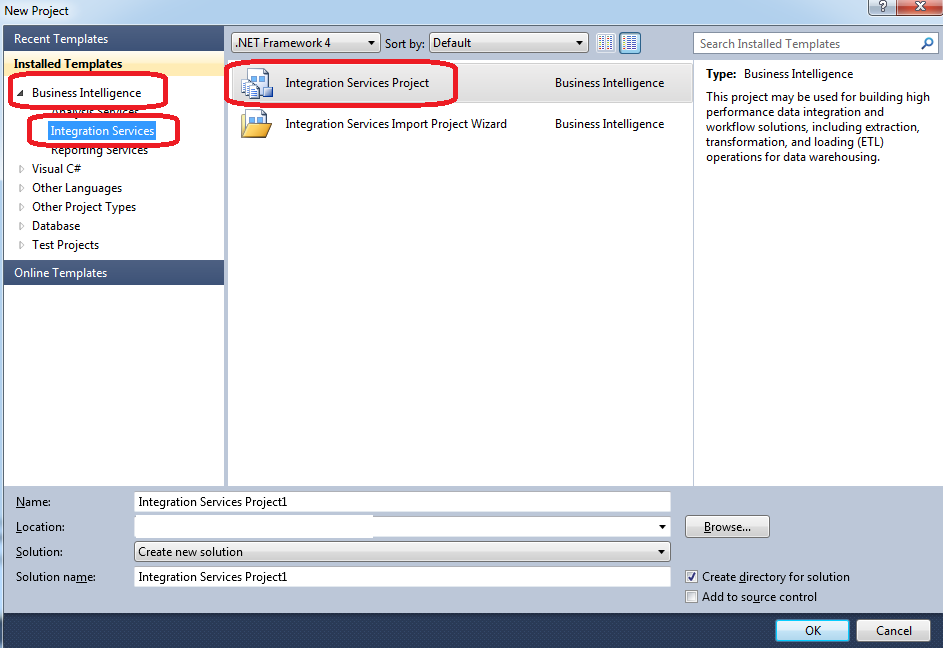Click the Database label
Screen dimensions: 943x648
coord(56,226)
